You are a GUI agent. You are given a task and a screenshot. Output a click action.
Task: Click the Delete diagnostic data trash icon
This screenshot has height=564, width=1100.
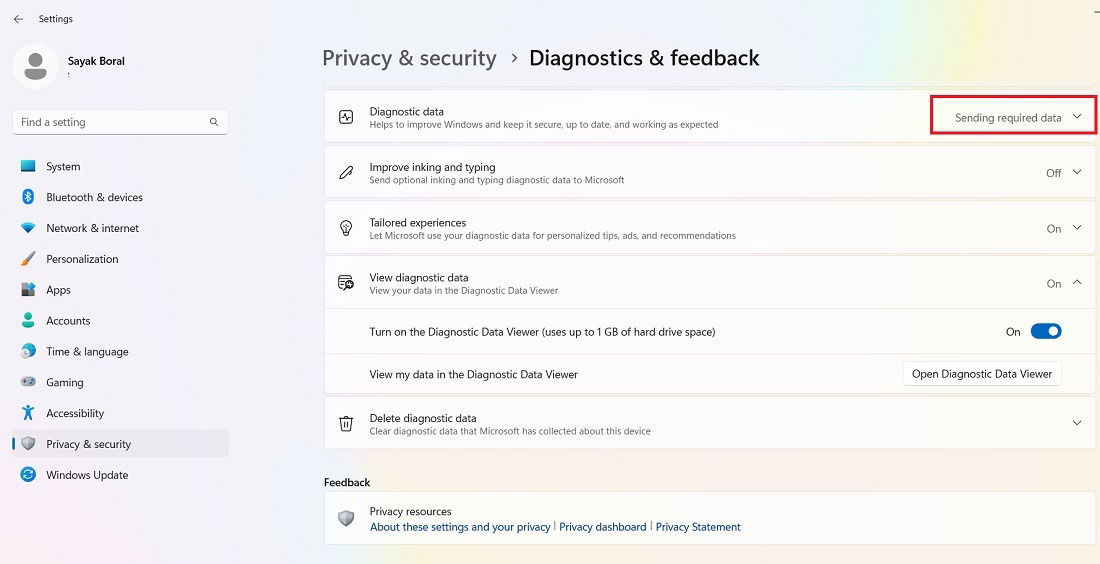[x=346, y=424]
